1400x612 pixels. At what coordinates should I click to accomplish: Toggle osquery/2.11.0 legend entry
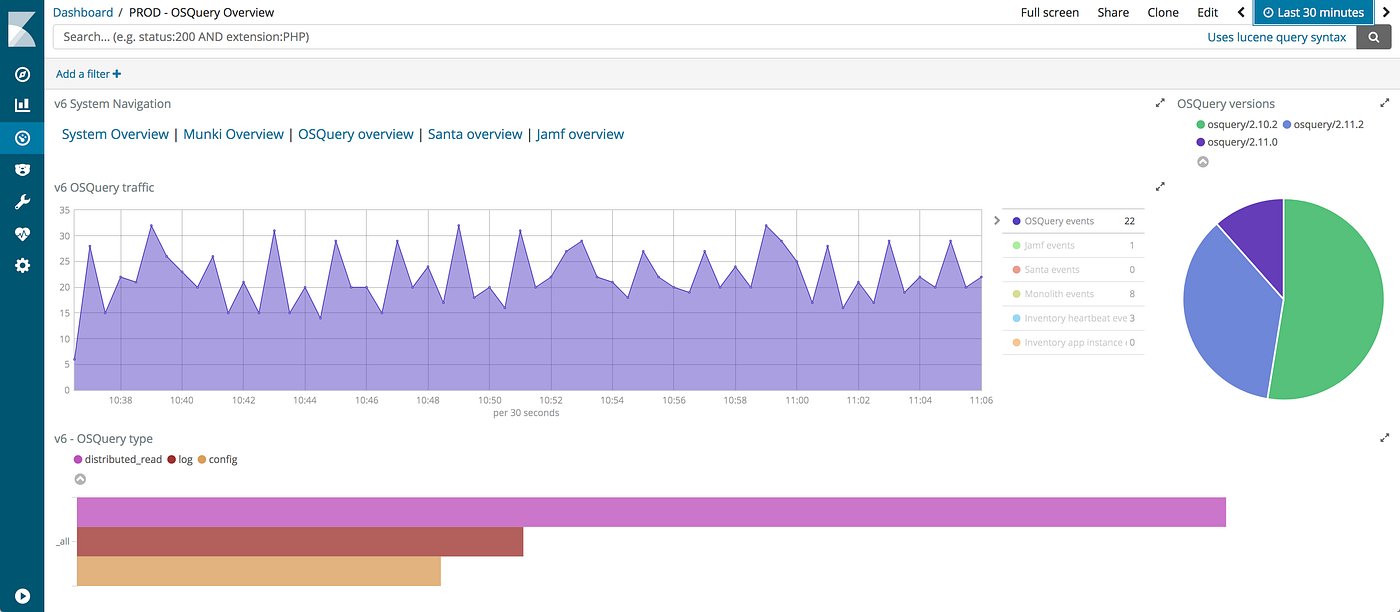[x=1237, y=142]
